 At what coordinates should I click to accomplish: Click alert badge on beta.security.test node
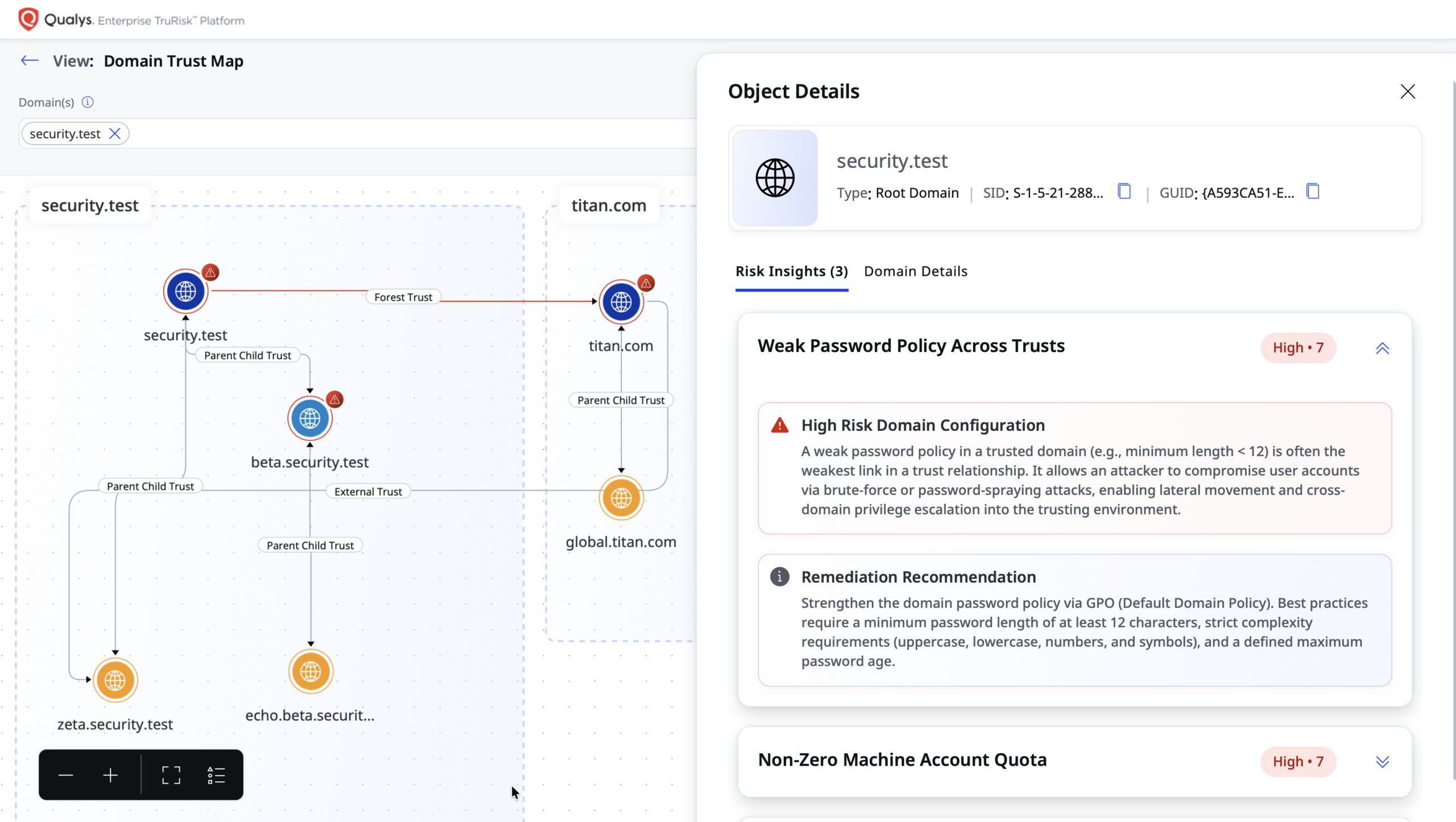[x=335, y=400]
